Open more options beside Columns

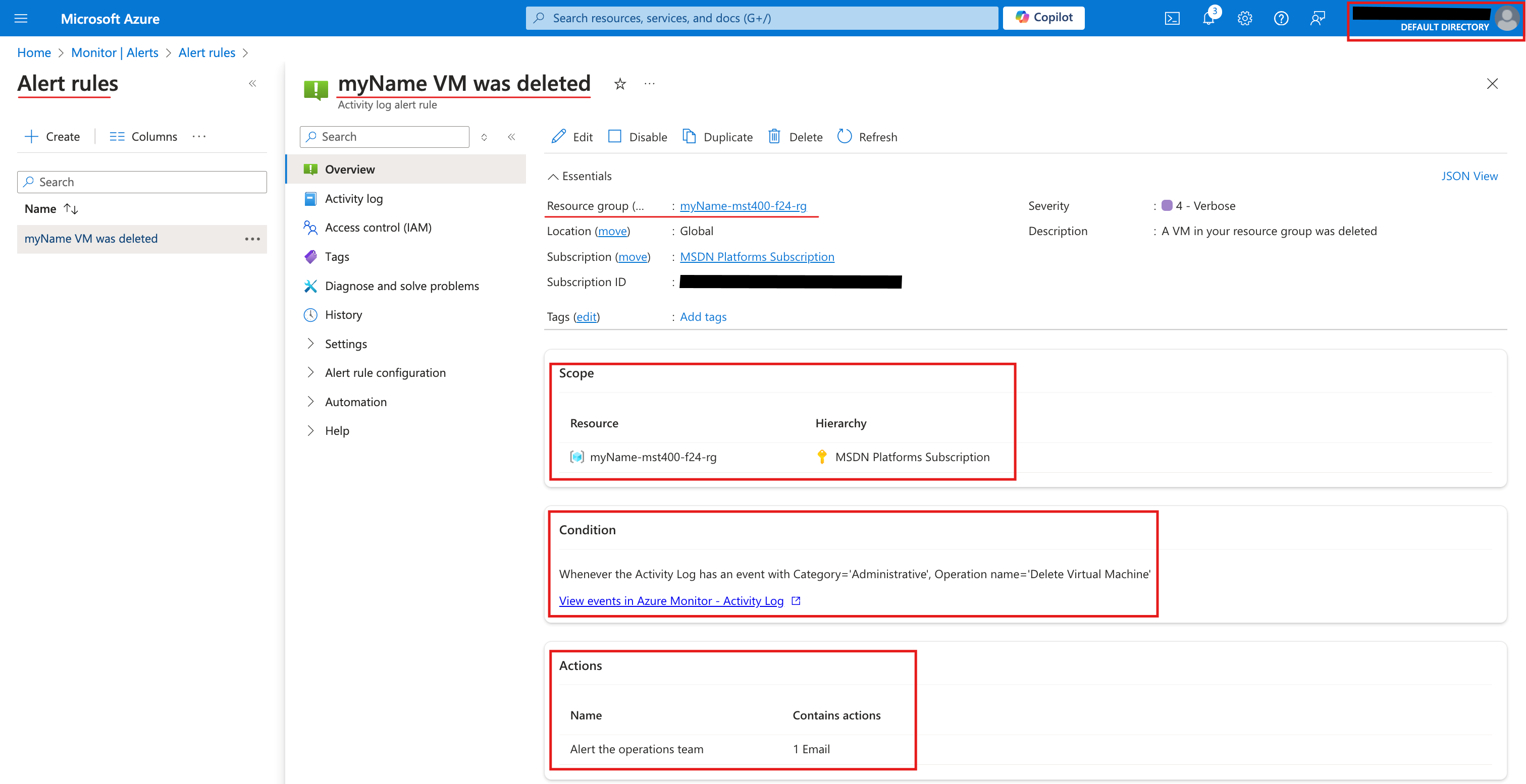199,136
